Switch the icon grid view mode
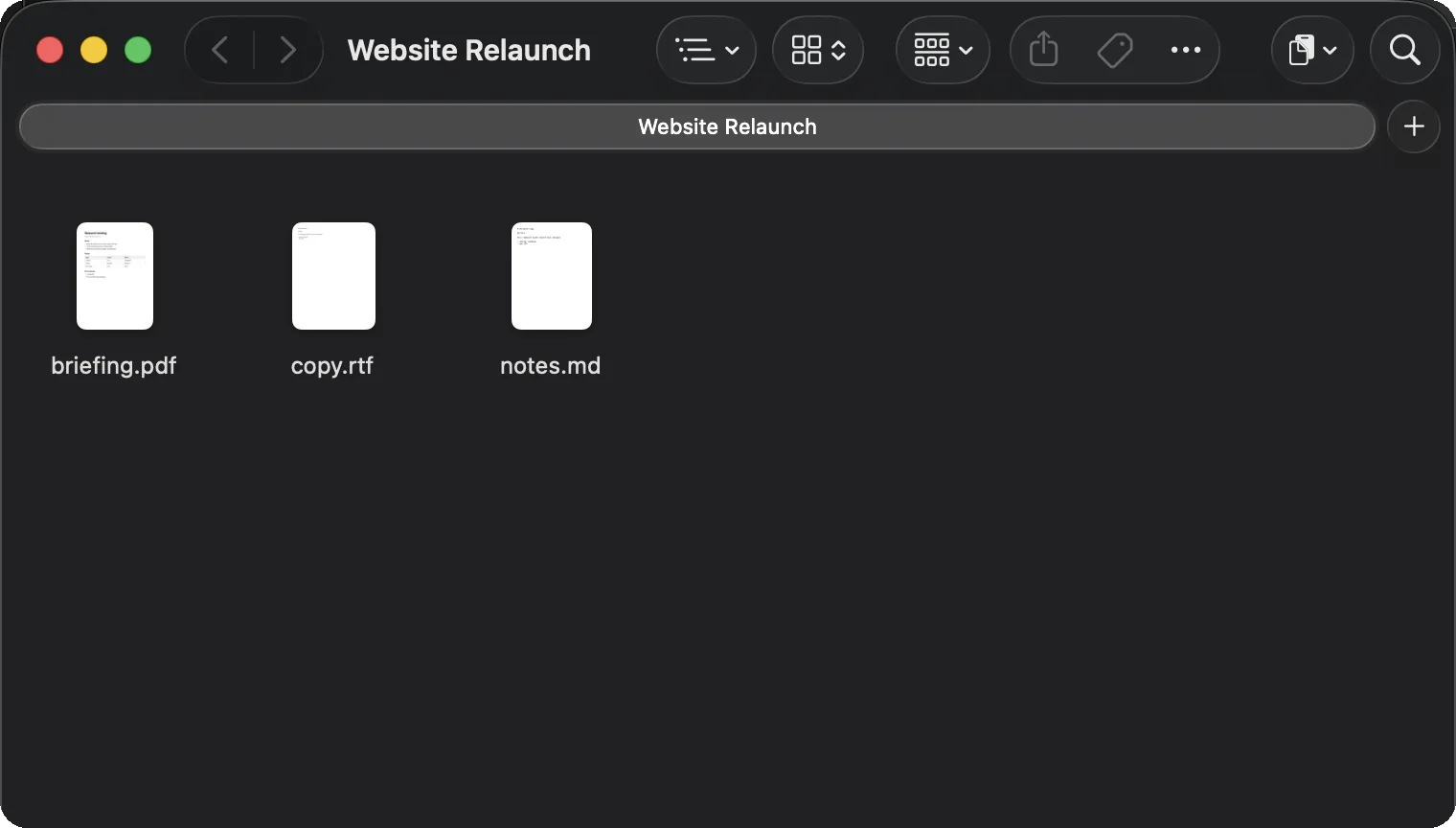This screenshot has width=1456, height=828. [x=818, y=50]
